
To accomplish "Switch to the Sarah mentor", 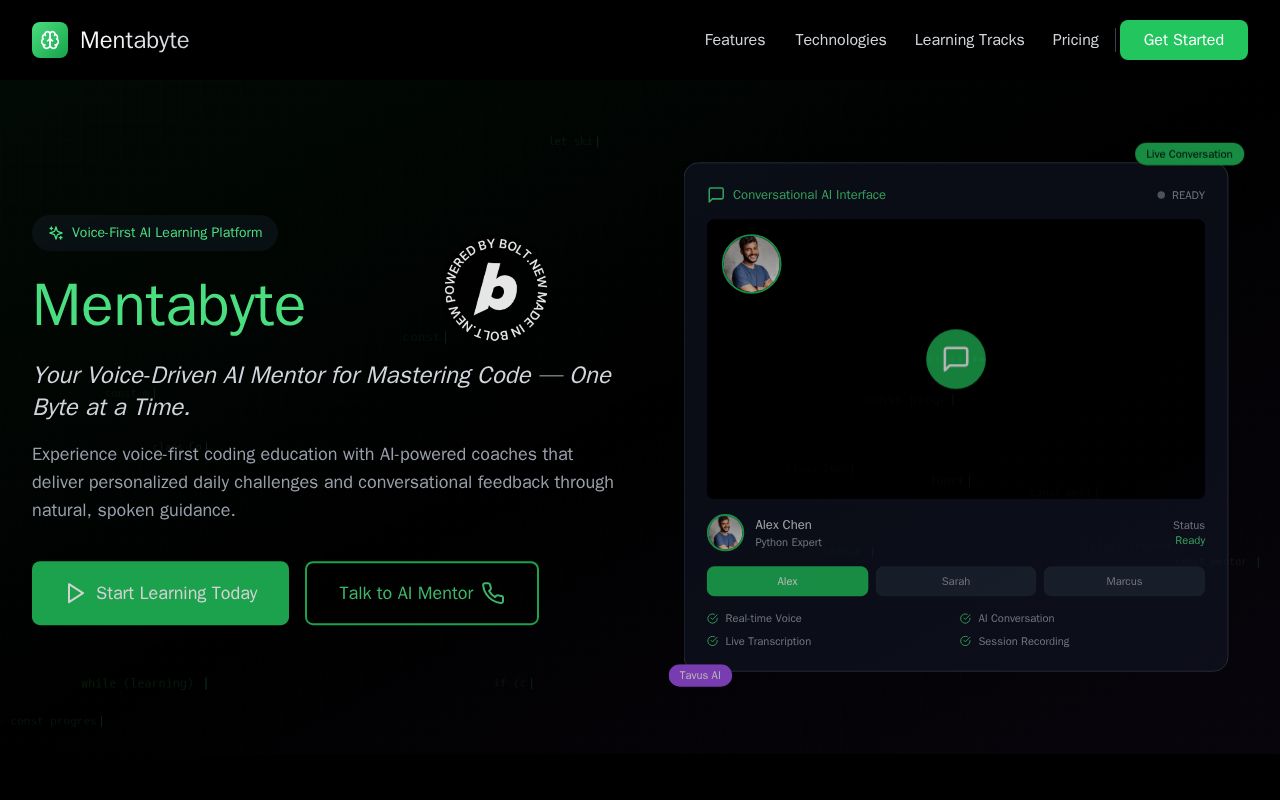I will point(956,581).
